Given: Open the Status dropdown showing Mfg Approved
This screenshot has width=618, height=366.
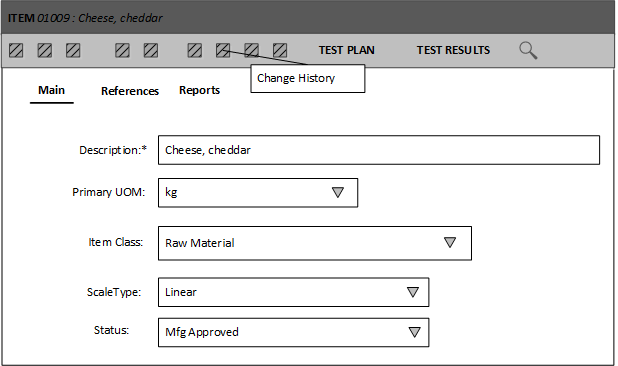Looking at the screenshot, I should (x=293, y=332).
